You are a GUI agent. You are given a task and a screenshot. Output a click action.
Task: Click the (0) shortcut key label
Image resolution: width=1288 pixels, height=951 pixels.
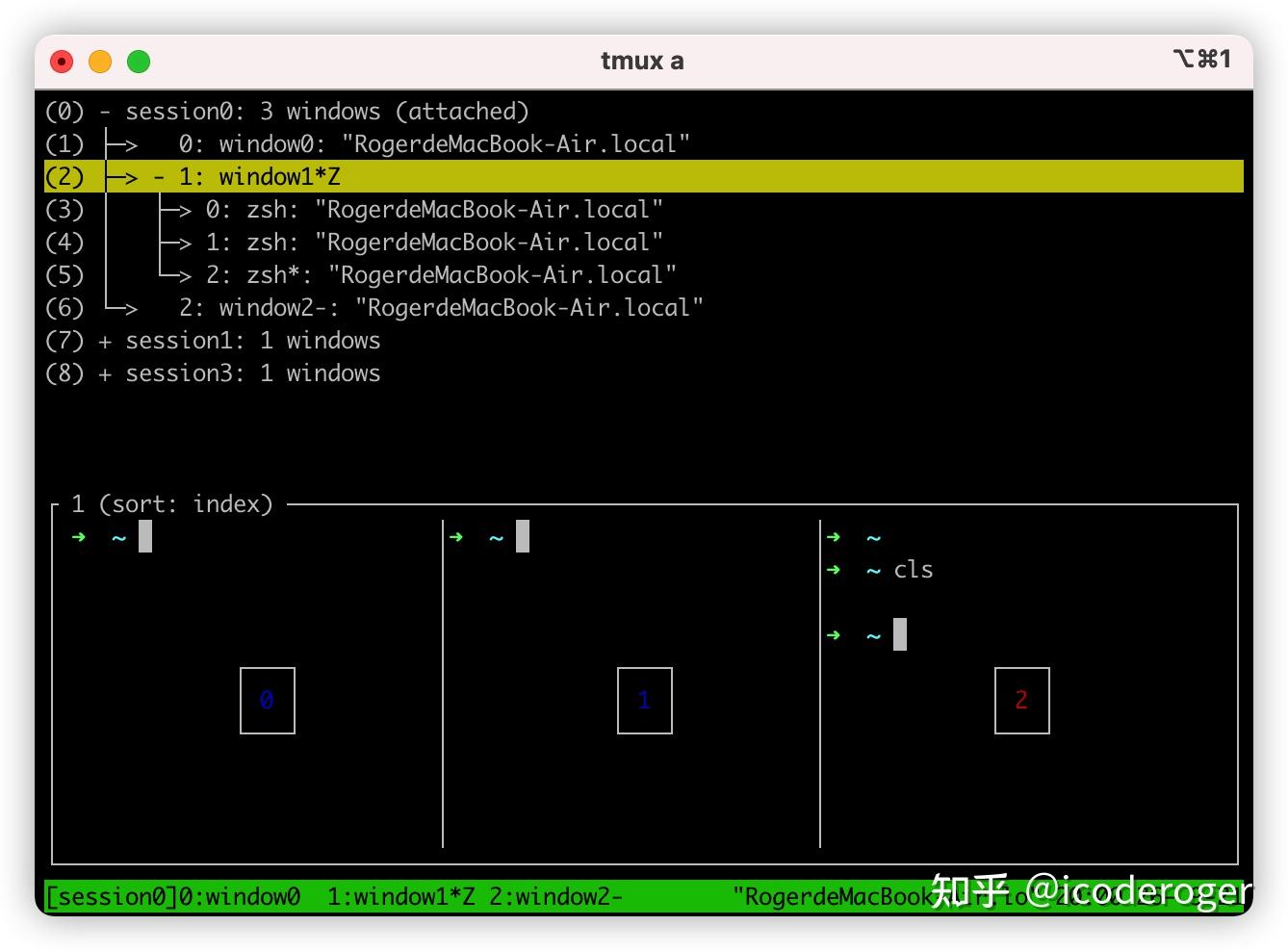64,112
